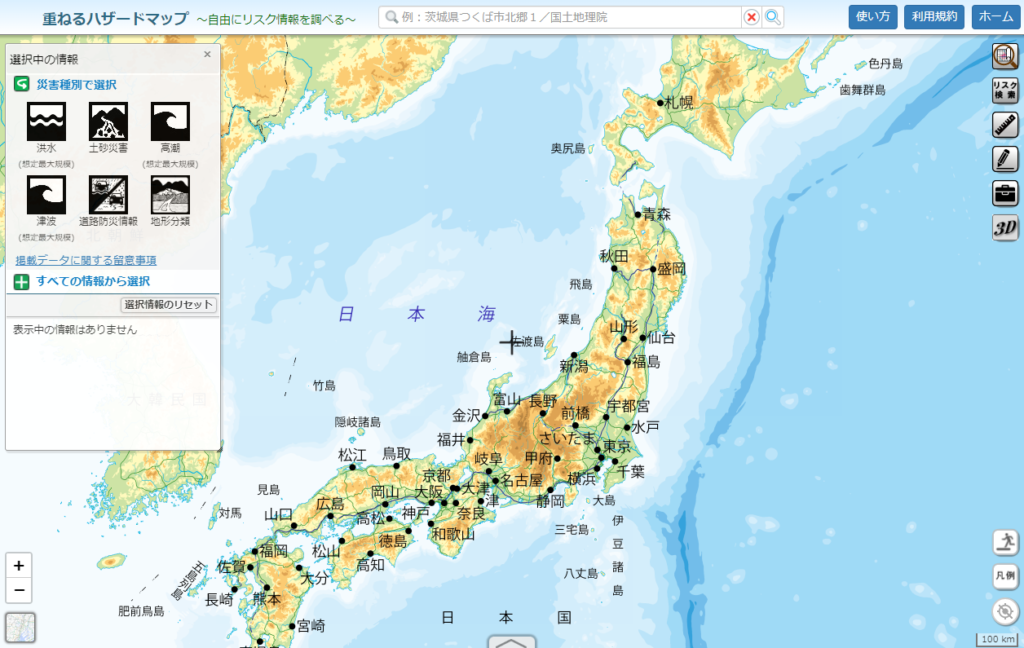The width and height of the screenshot is (1024, 648).
Task: Select the 地形分類 landform classification icon
Action: tap(170, 195)
